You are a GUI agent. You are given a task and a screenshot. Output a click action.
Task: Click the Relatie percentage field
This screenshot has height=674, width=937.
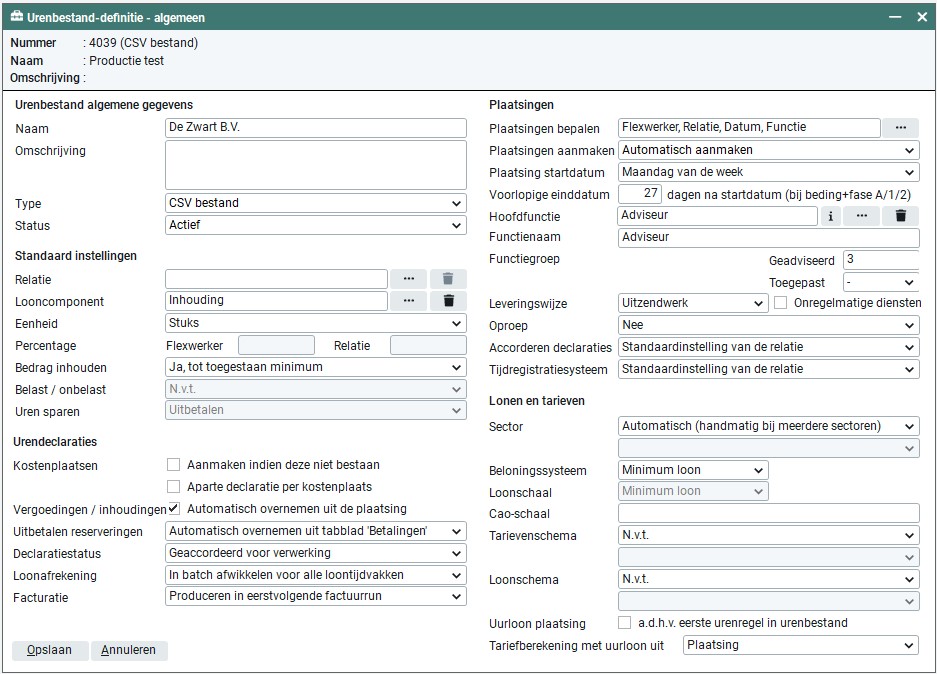pyautogui.click(x=428, y=345)
